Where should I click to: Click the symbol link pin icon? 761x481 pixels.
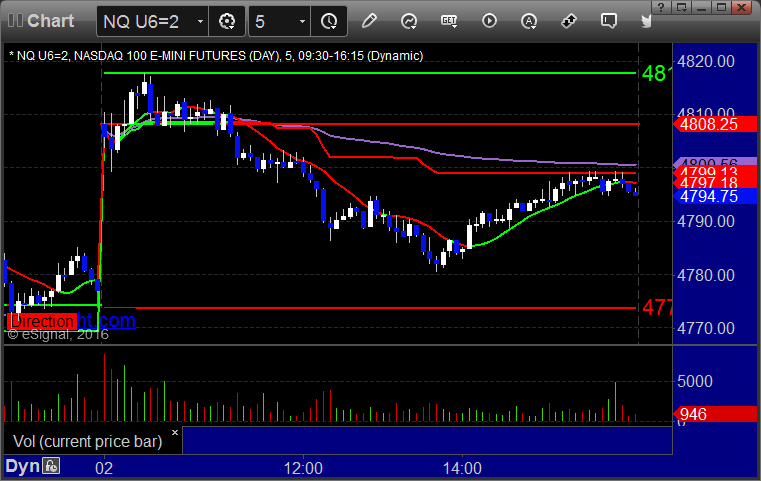click(569, 21)
